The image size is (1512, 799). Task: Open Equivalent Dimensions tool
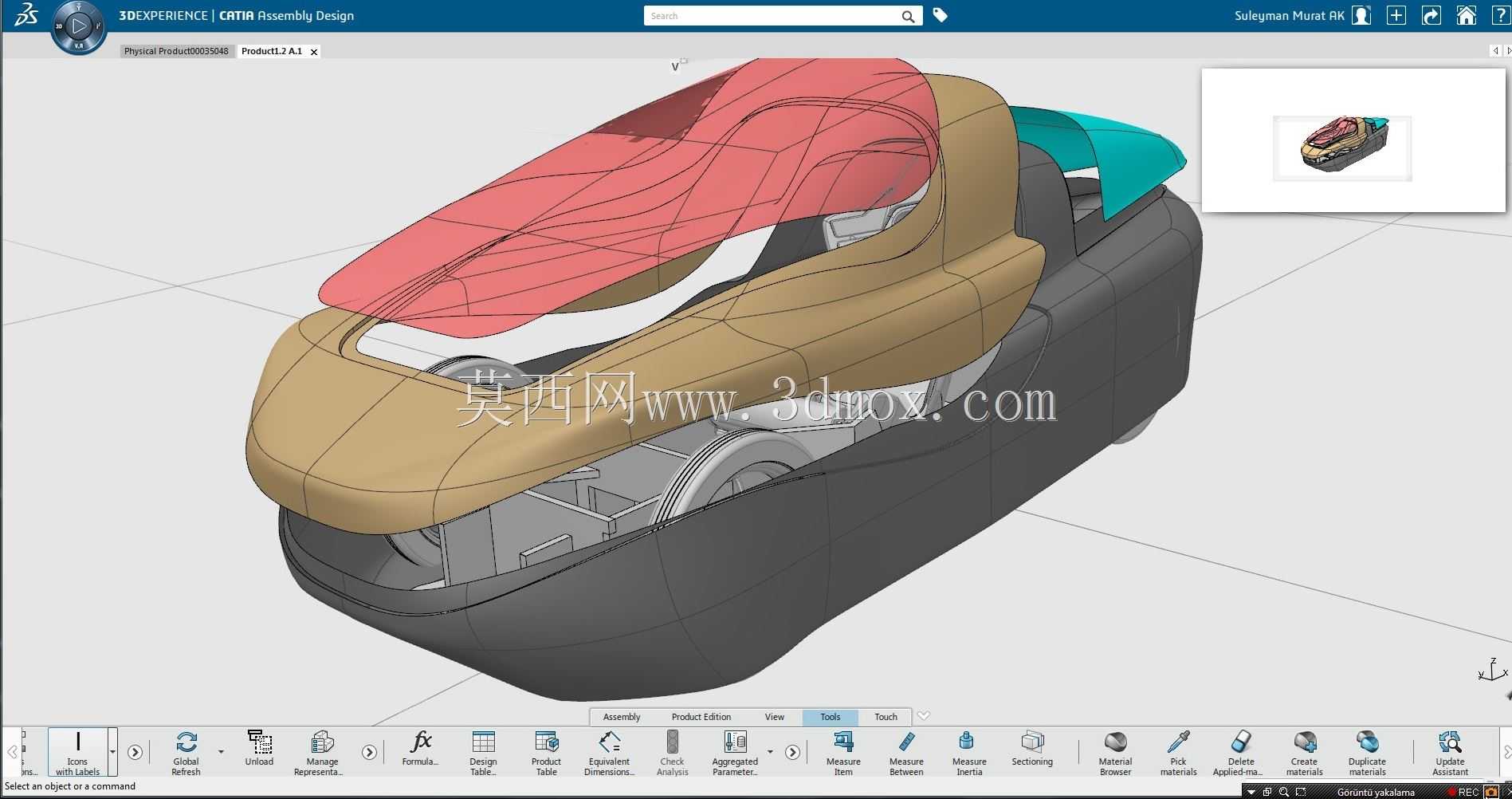609,752
